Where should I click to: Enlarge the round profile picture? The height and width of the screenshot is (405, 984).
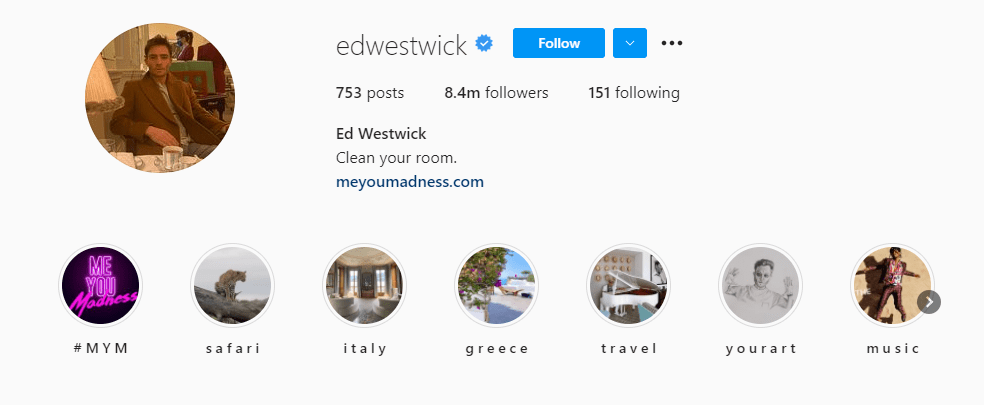(x=160, y=97)
